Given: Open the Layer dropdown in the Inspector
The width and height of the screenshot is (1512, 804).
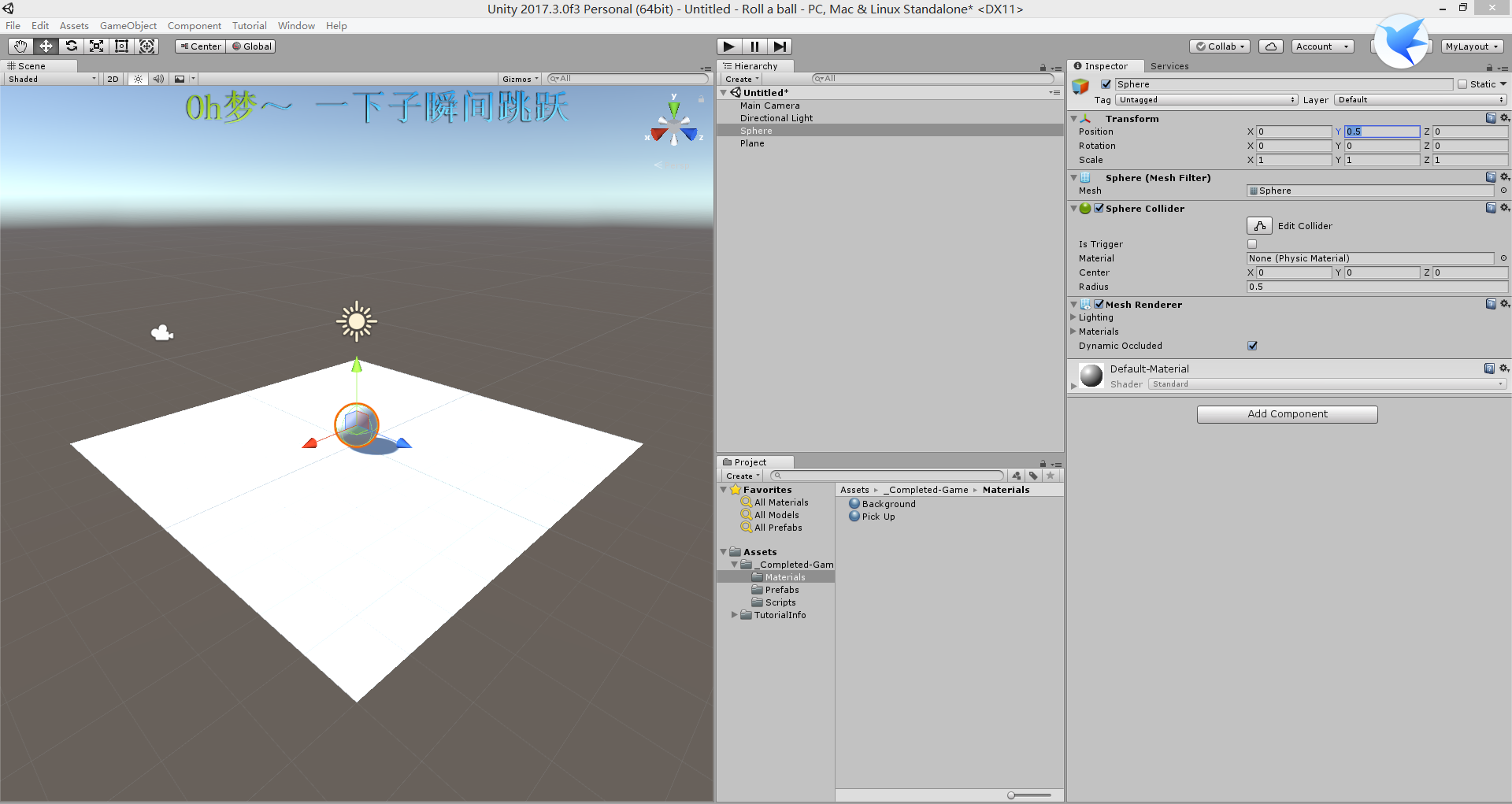Looking at the screenshot, I should (x=1419, y=99).
